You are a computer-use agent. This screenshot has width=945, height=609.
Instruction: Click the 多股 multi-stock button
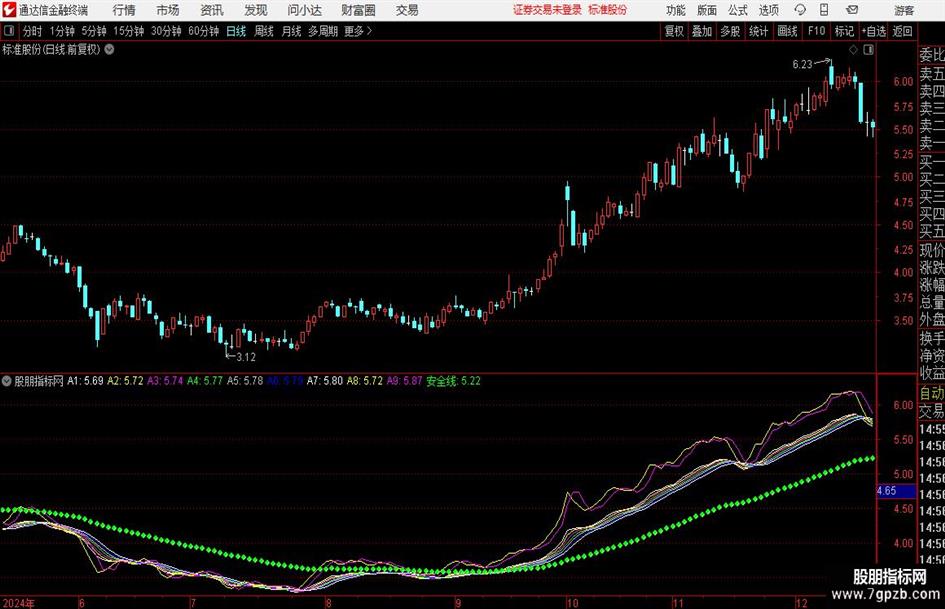point(730,31)
